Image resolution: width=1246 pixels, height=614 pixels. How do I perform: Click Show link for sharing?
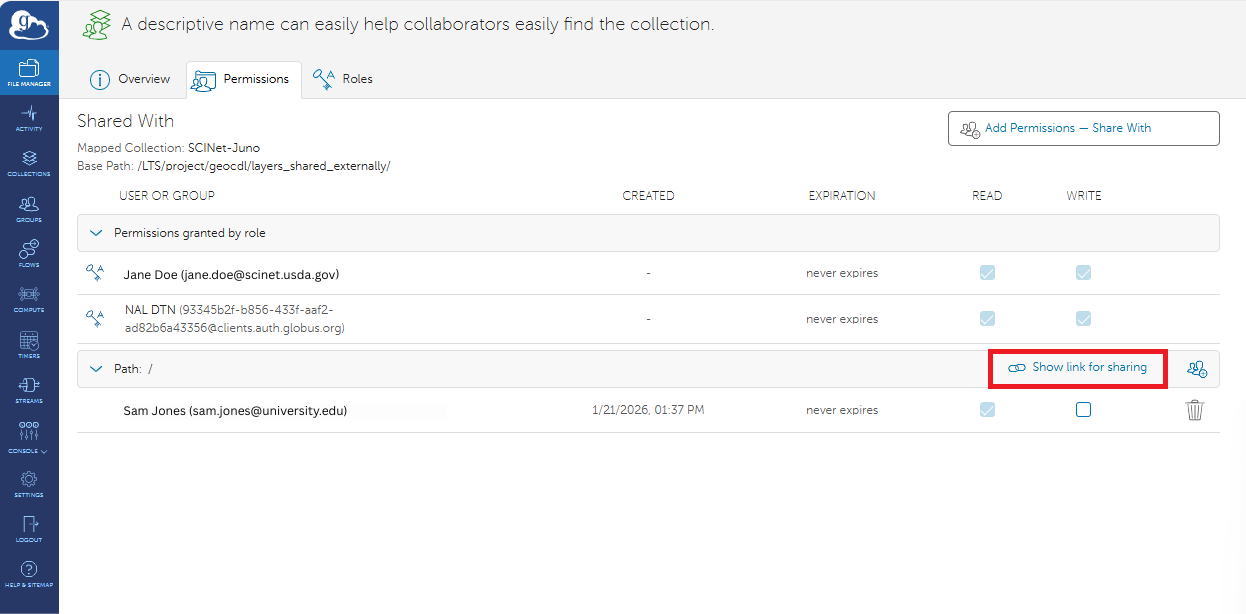pyautogui.click(x=1078, y=368)
